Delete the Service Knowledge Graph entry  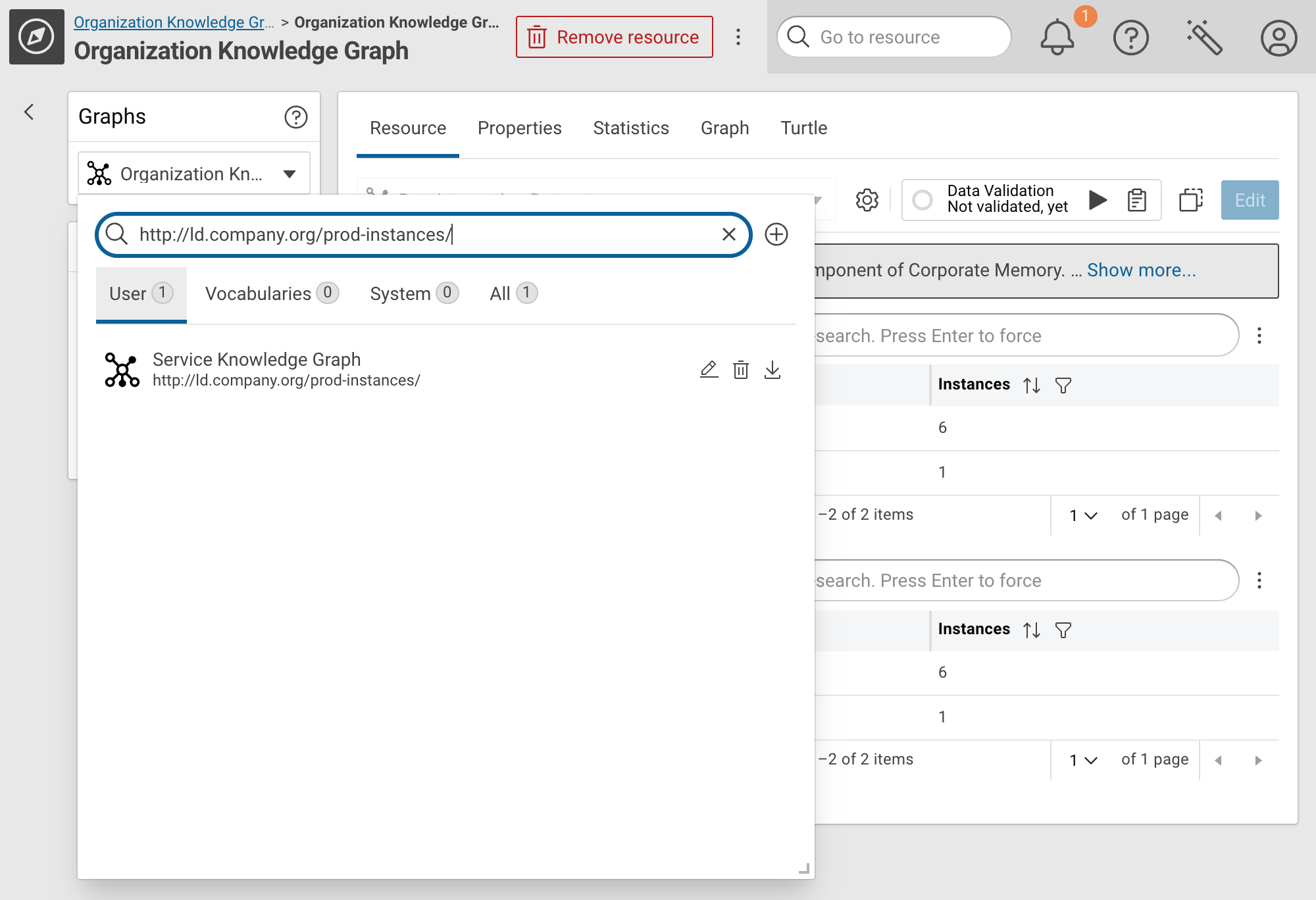pos(741,370)
